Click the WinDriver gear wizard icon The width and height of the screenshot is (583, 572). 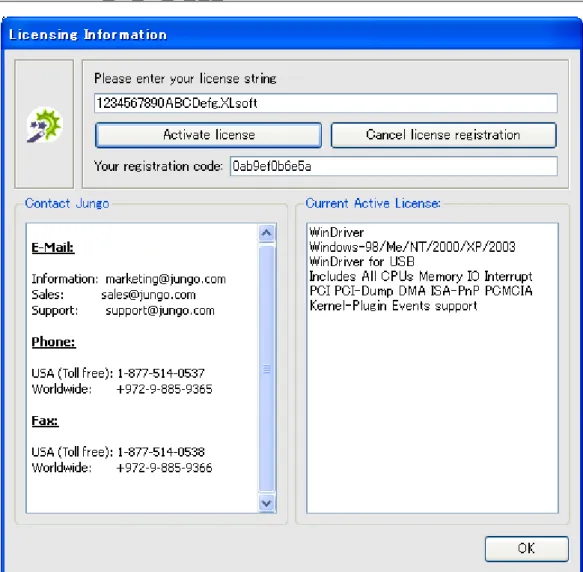(44, 125)
